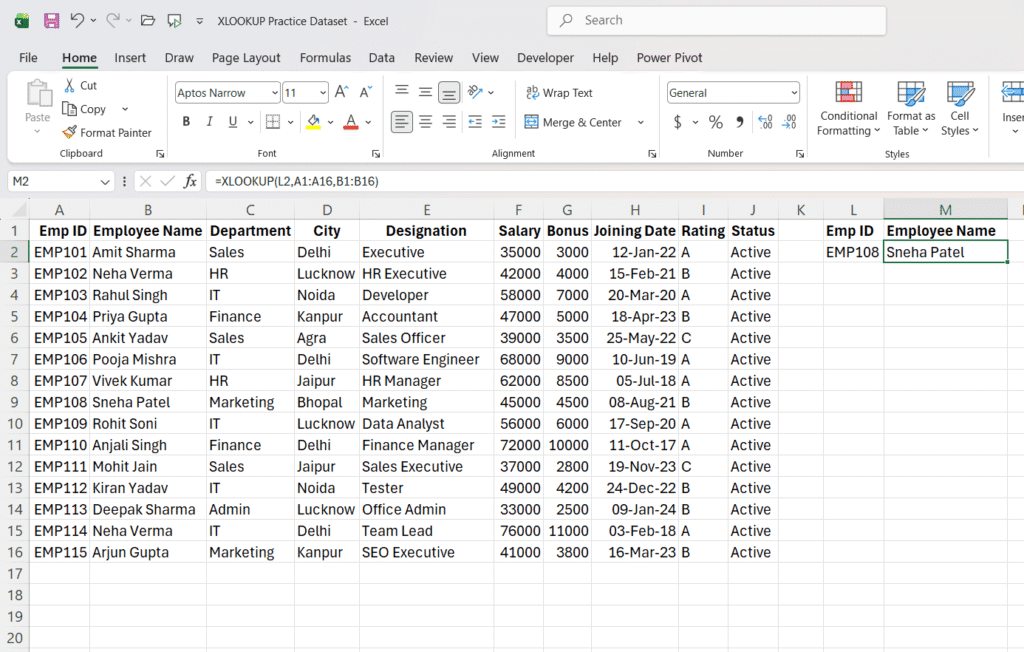Switch to the Formulas tab
The width and height of the screenshot is (1024, 652).
[x=325, y=57]
